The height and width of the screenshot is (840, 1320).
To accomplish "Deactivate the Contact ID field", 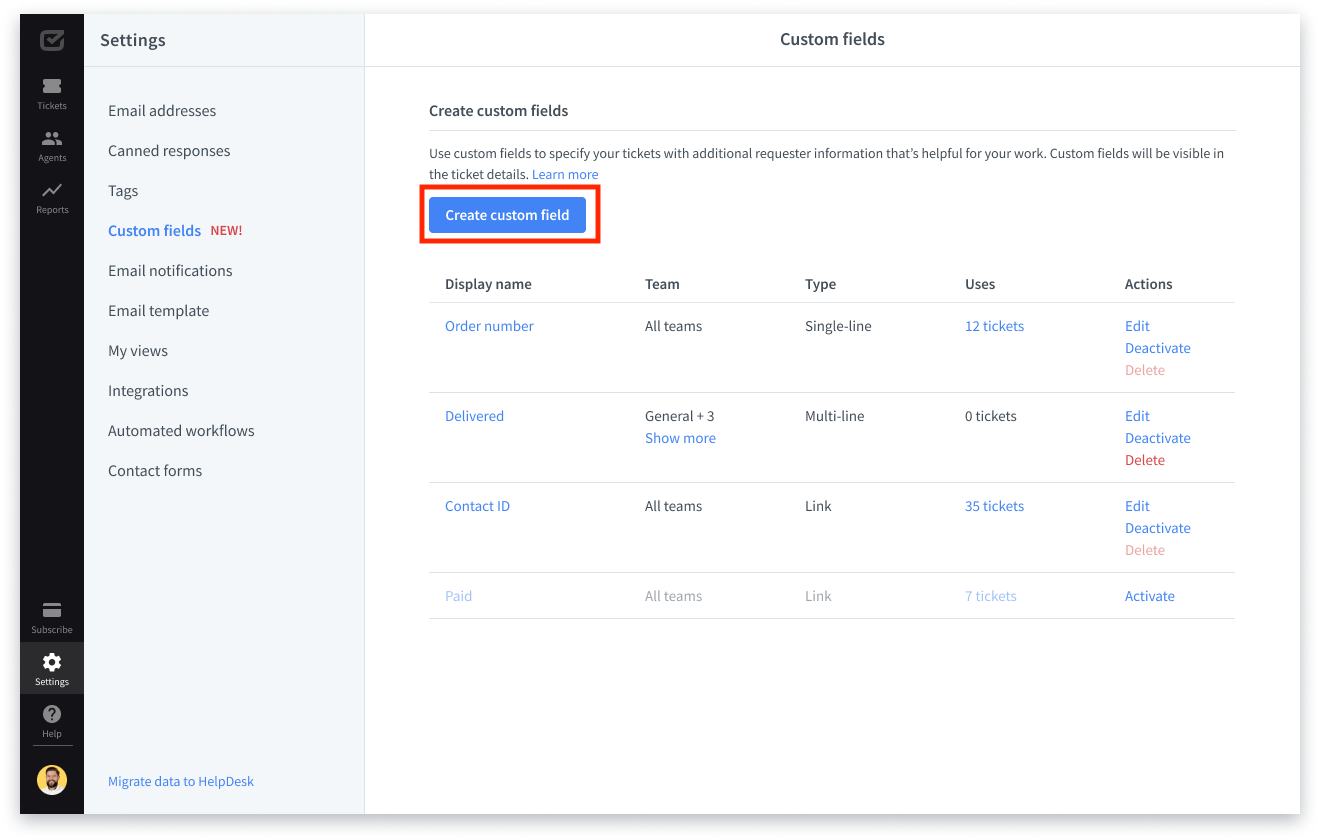I will point(1157,528).
